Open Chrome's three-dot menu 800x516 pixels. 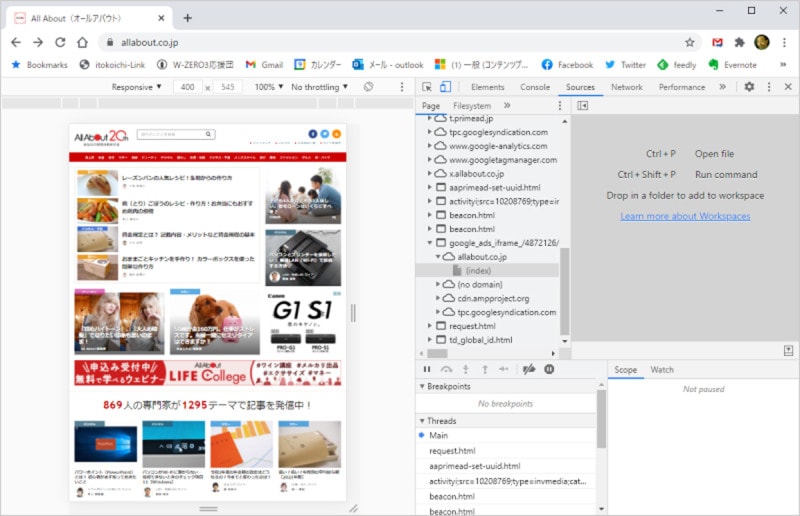[x=784, y=42]
